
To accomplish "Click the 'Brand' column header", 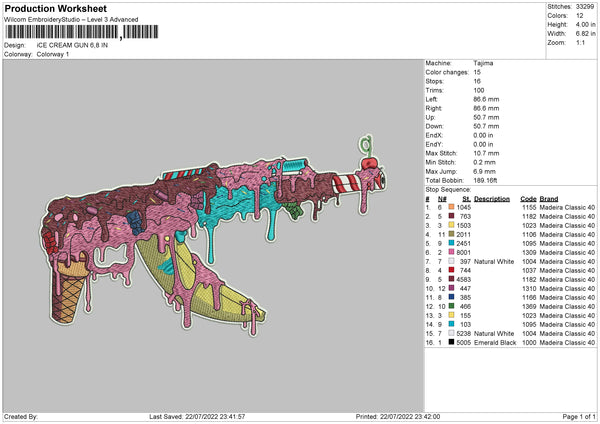I will coord(549,199).
